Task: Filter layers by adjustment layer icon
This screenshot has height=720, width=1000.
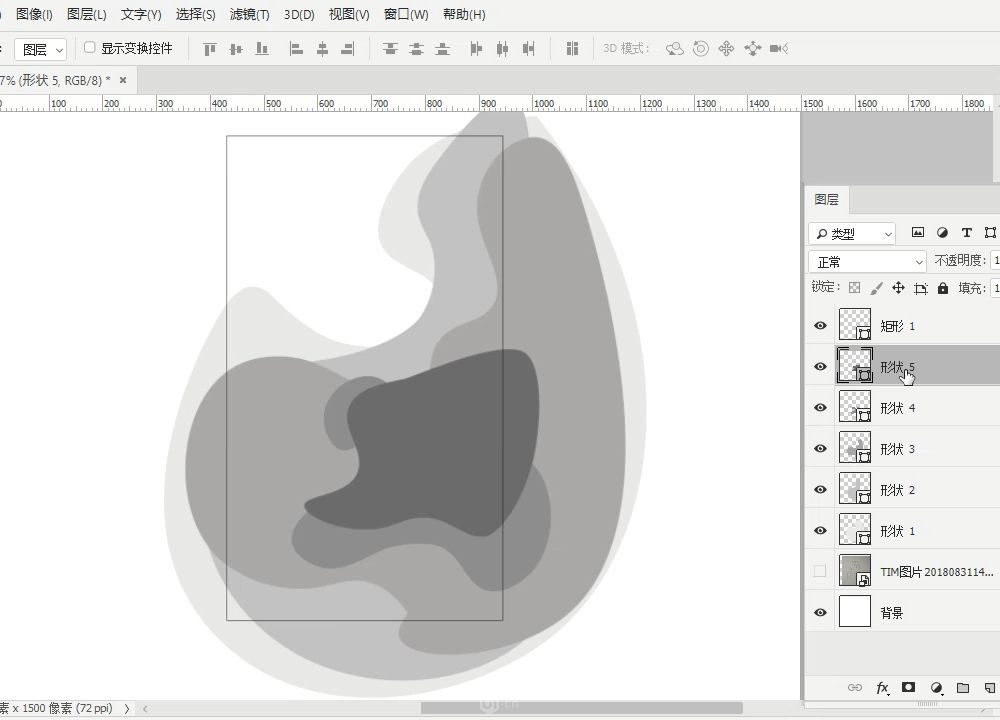Action: pyautogui.click(x=942, y=233)
